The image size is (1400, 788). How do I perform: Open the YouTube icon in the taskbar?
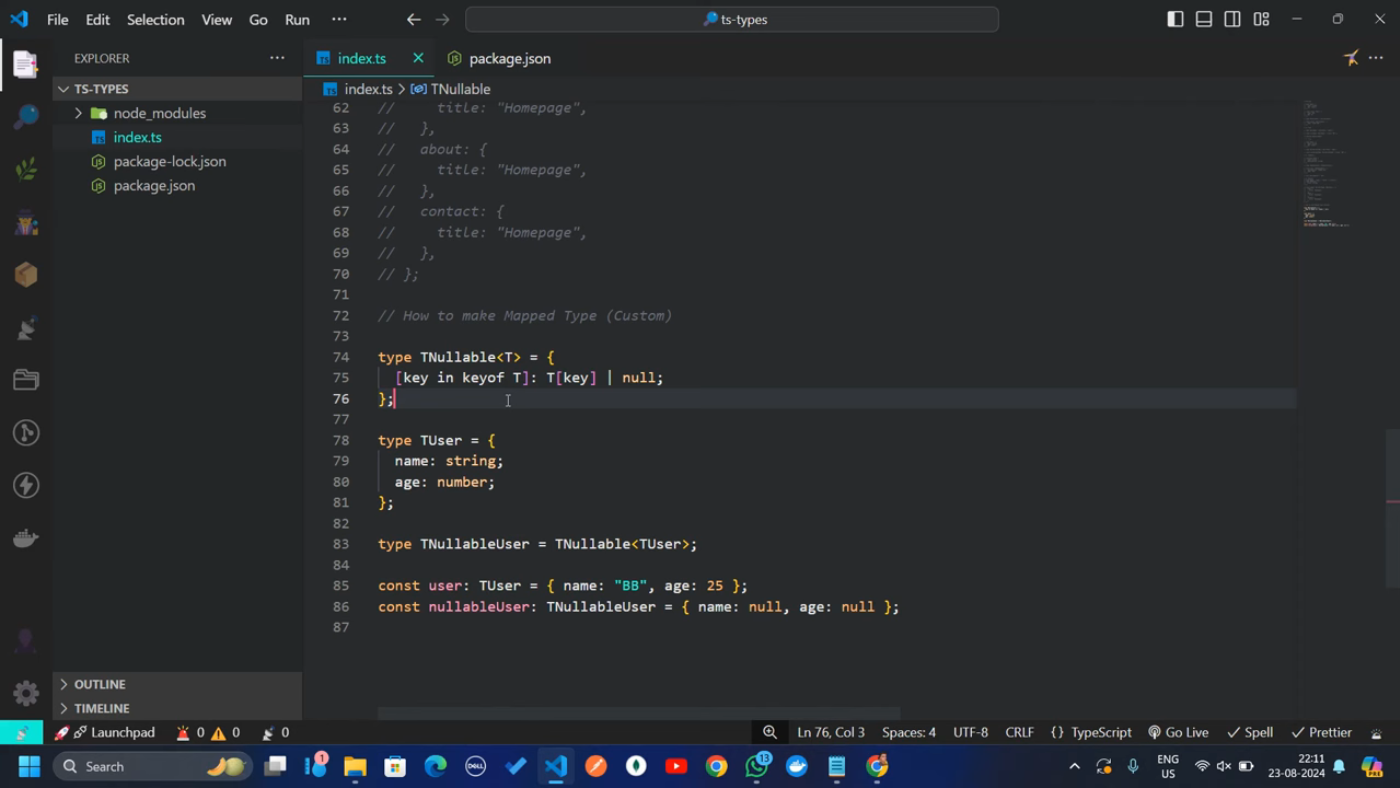click(676, 767)
